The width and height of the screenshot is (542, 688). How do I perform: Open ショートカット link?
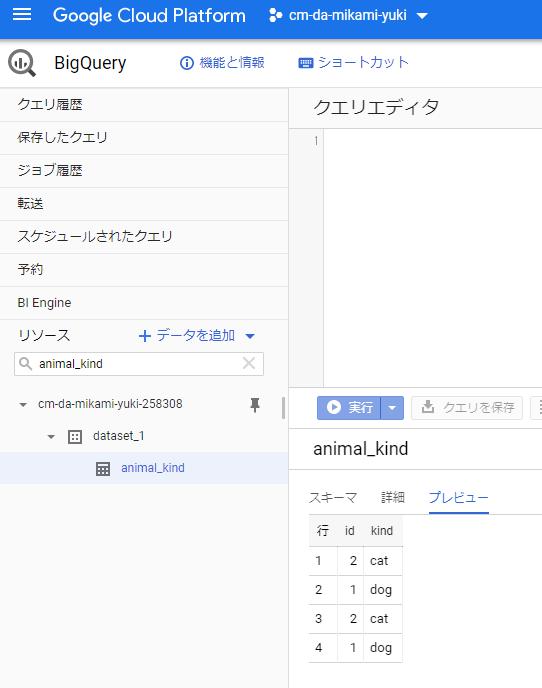(363, 63)
